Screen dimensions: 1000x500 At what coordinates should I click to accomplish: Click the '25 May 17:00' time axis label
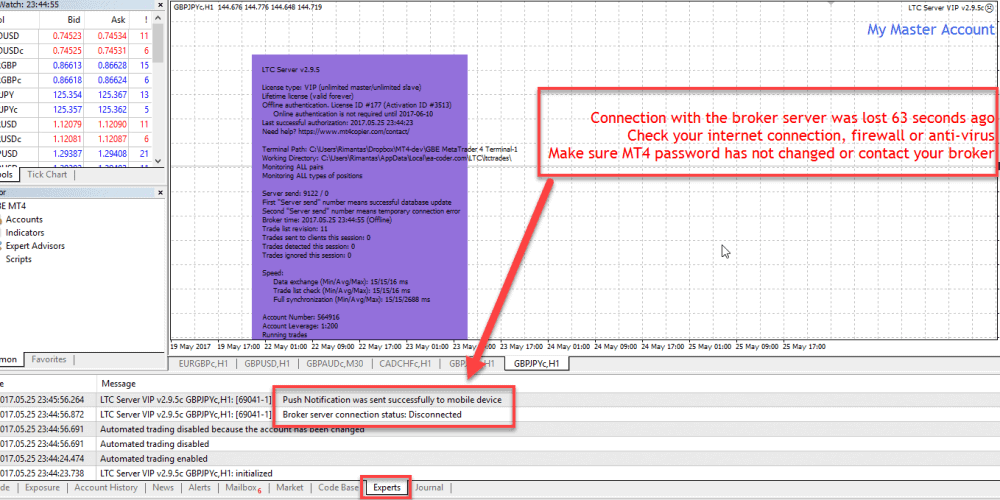tap(804, 348)
